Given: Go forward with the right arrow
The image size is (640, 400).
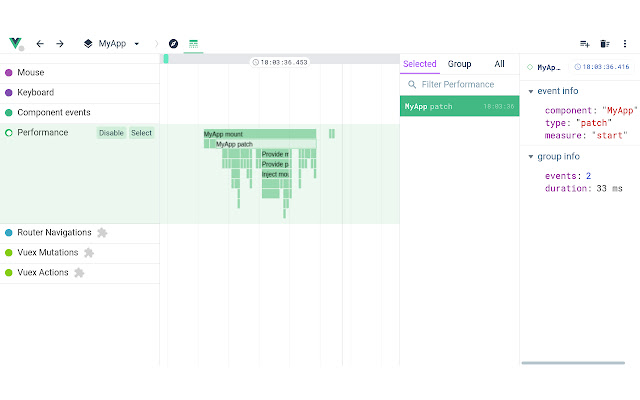Looking at the screenshot, I should tap(60, 44).
